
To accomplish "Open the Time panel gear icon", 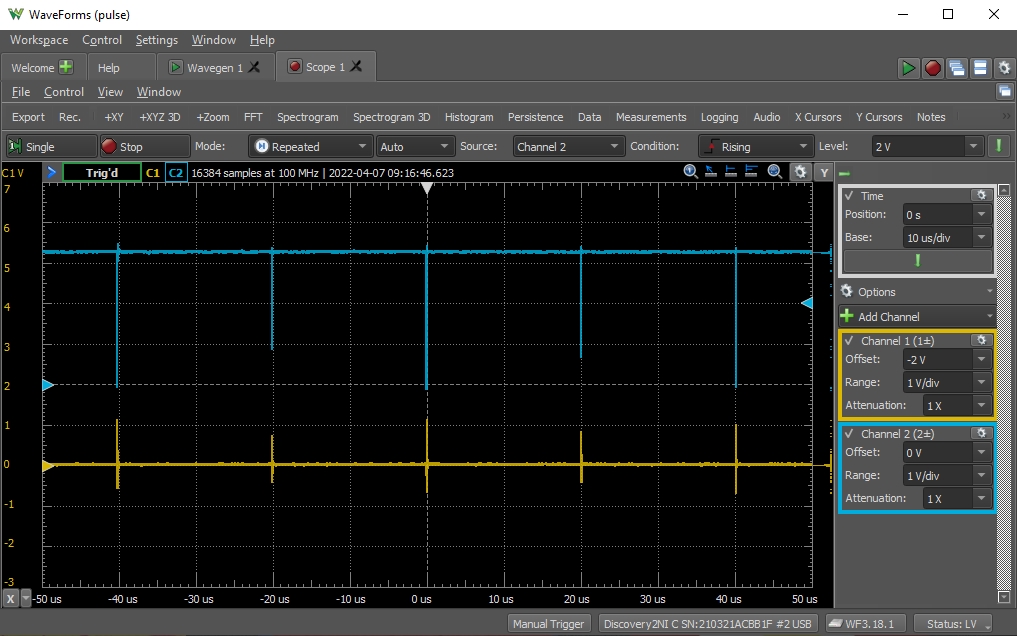I will [981, 195].
